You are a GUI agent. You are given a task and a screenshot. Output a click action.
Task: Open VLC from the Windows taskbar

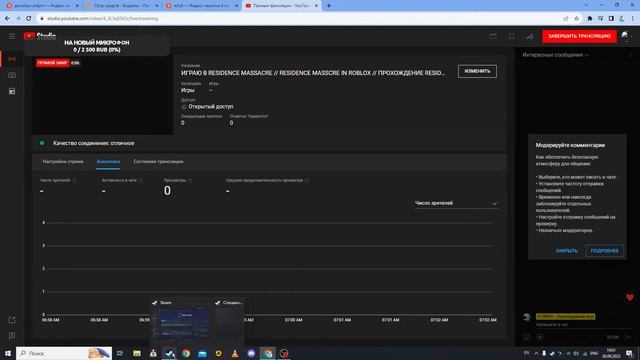tap(235, 353)
